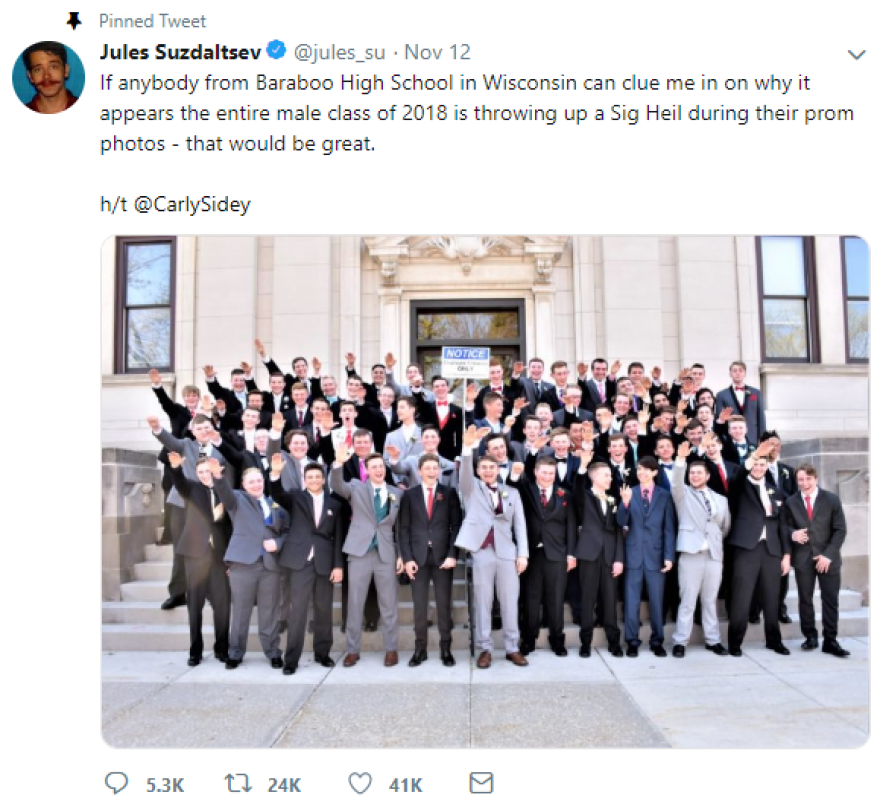This screenshot has width=880, height=798.
Task: Click the reply speech bubble icon
Action: [x=117, y=783]
